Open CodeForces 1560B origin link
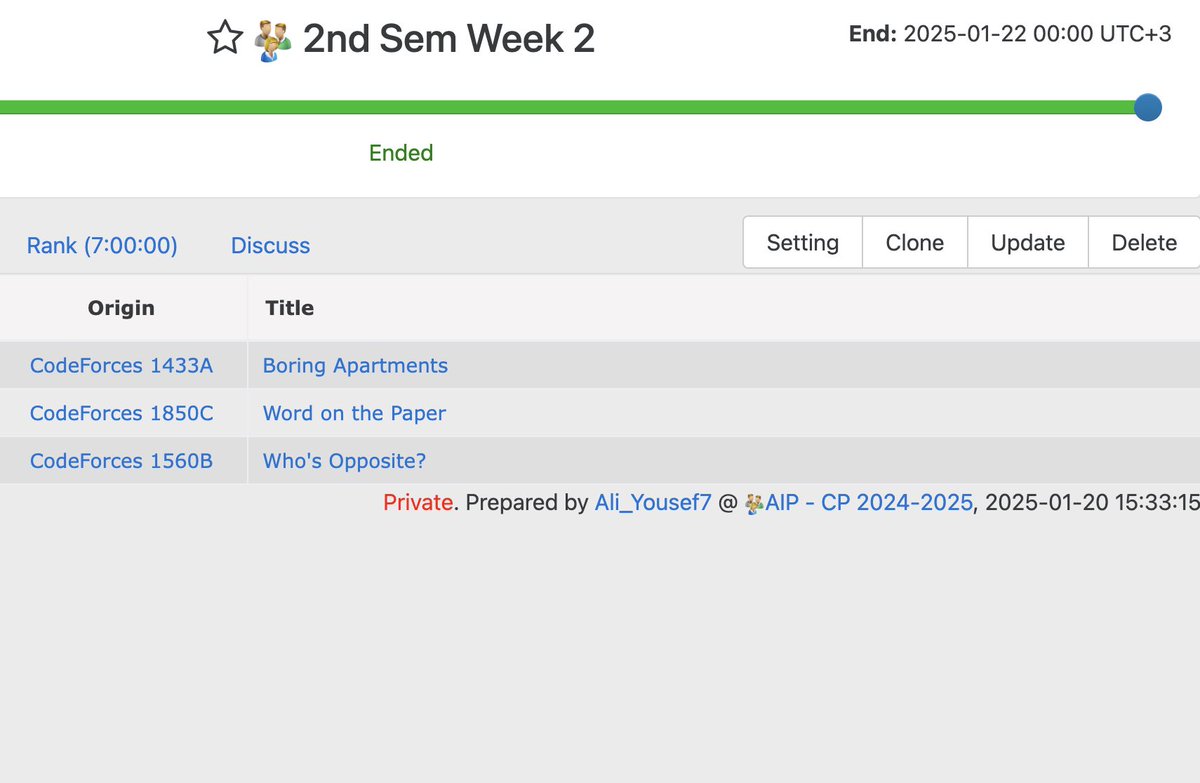1200x783 pixels. coord(122,461)
